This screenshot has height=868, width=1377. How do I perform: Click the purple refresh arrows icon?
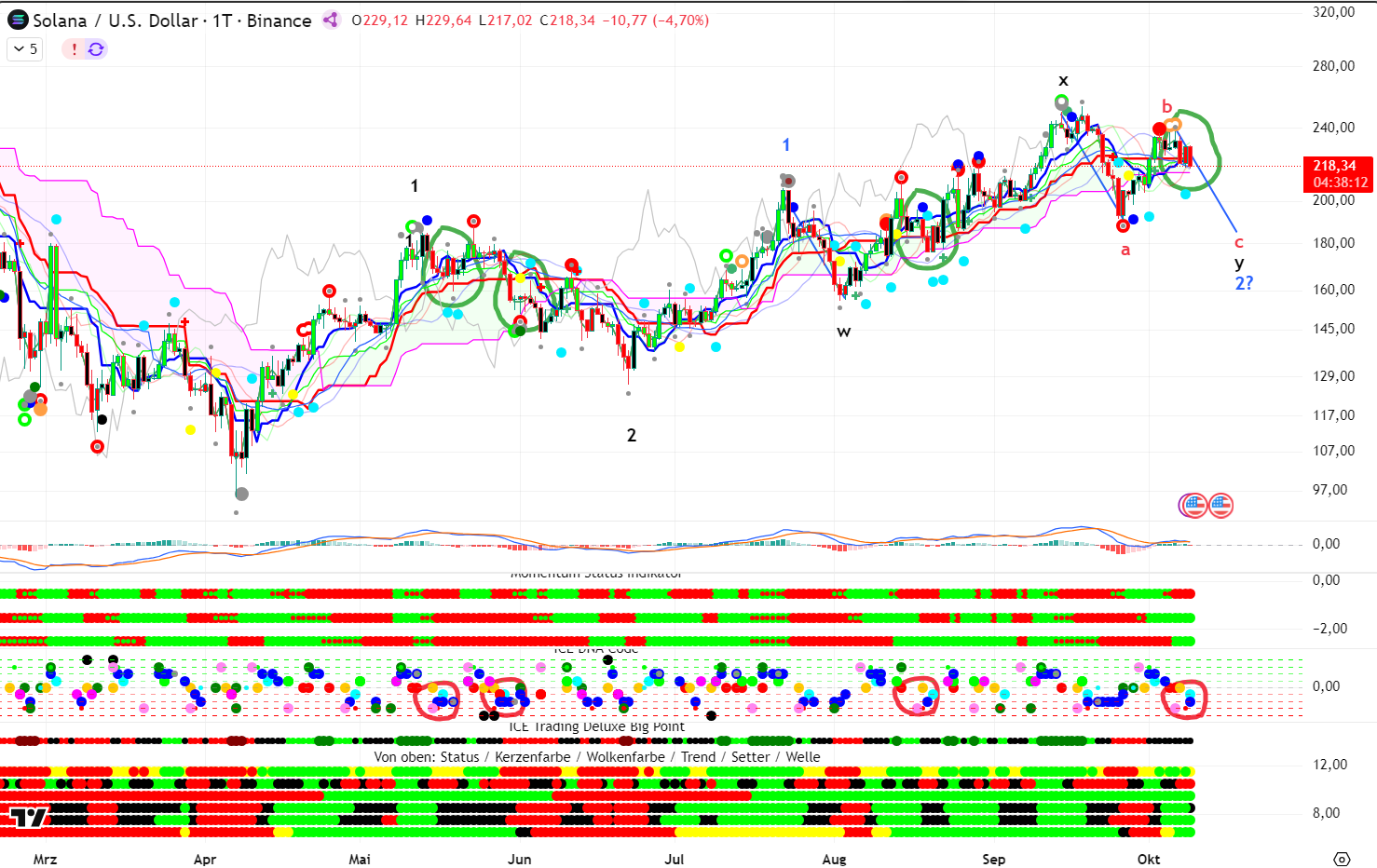pyautogui.click(x=96, y=49)
